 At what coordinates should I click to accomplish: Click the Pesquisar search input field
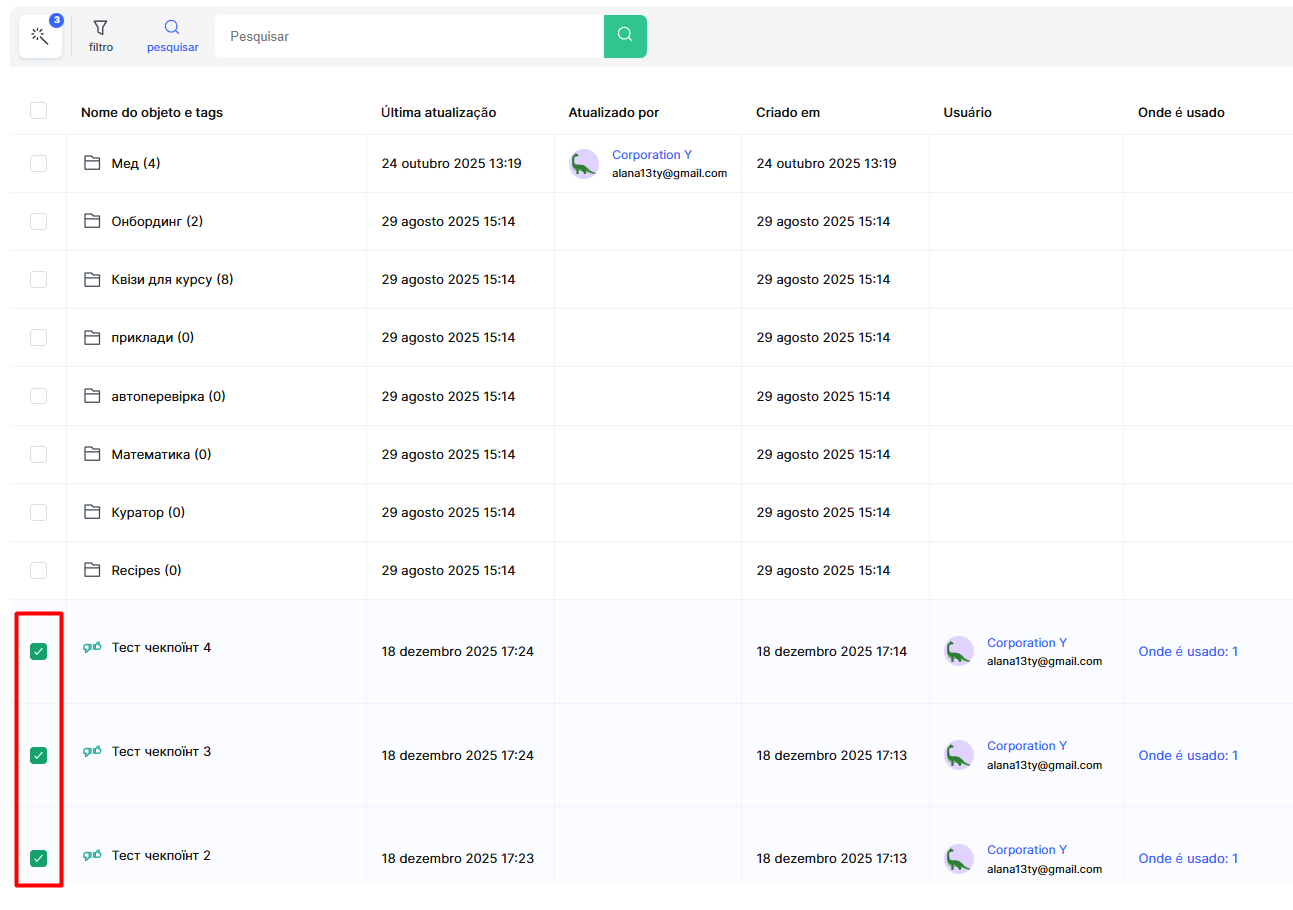[408, 36]
